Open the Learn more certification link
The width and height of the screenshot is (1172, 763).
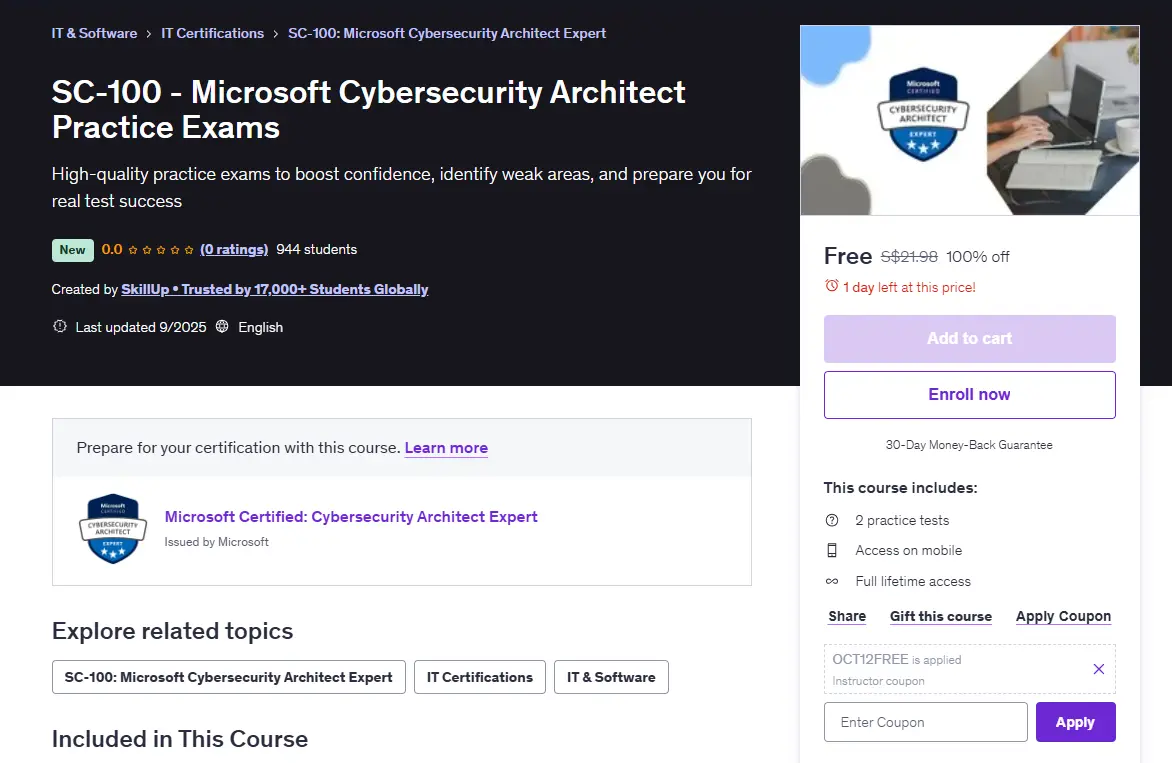pyautogui.click(x=446, y=448)
